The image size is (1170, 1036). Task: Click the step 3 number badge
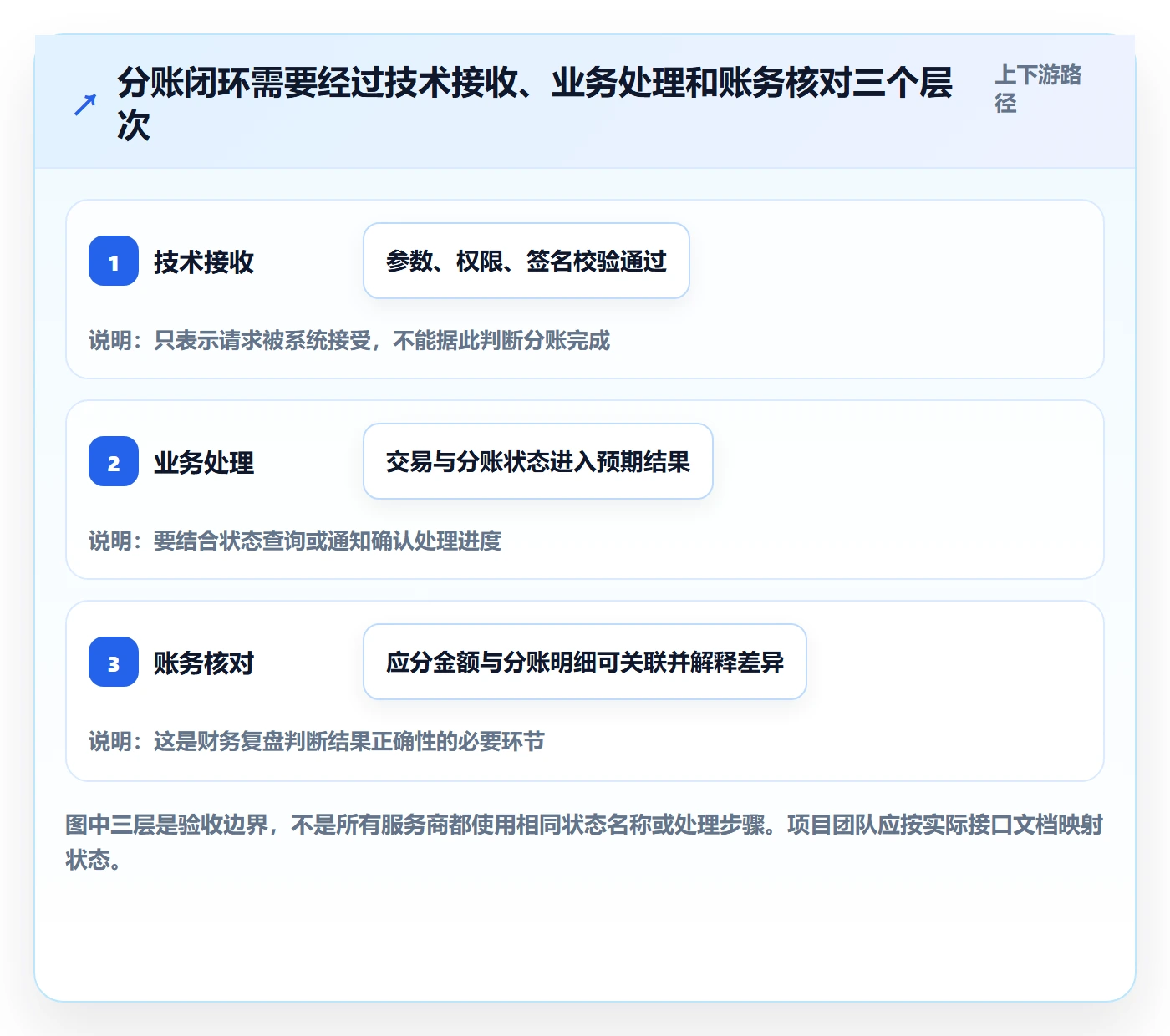[x=114, y=662]
